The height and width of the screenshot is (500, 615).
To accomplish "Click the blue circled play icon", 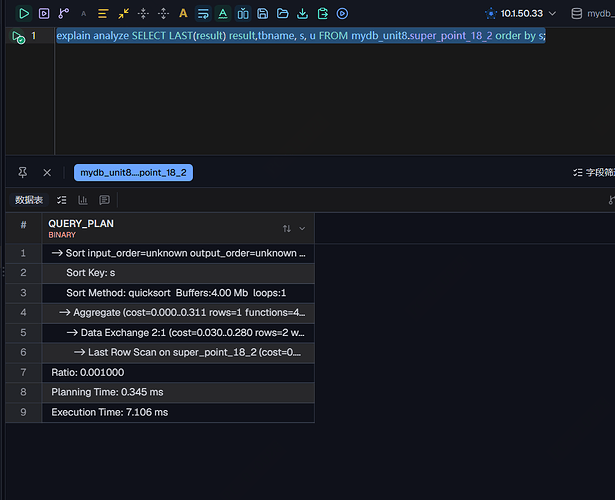I will pos(342,14).
